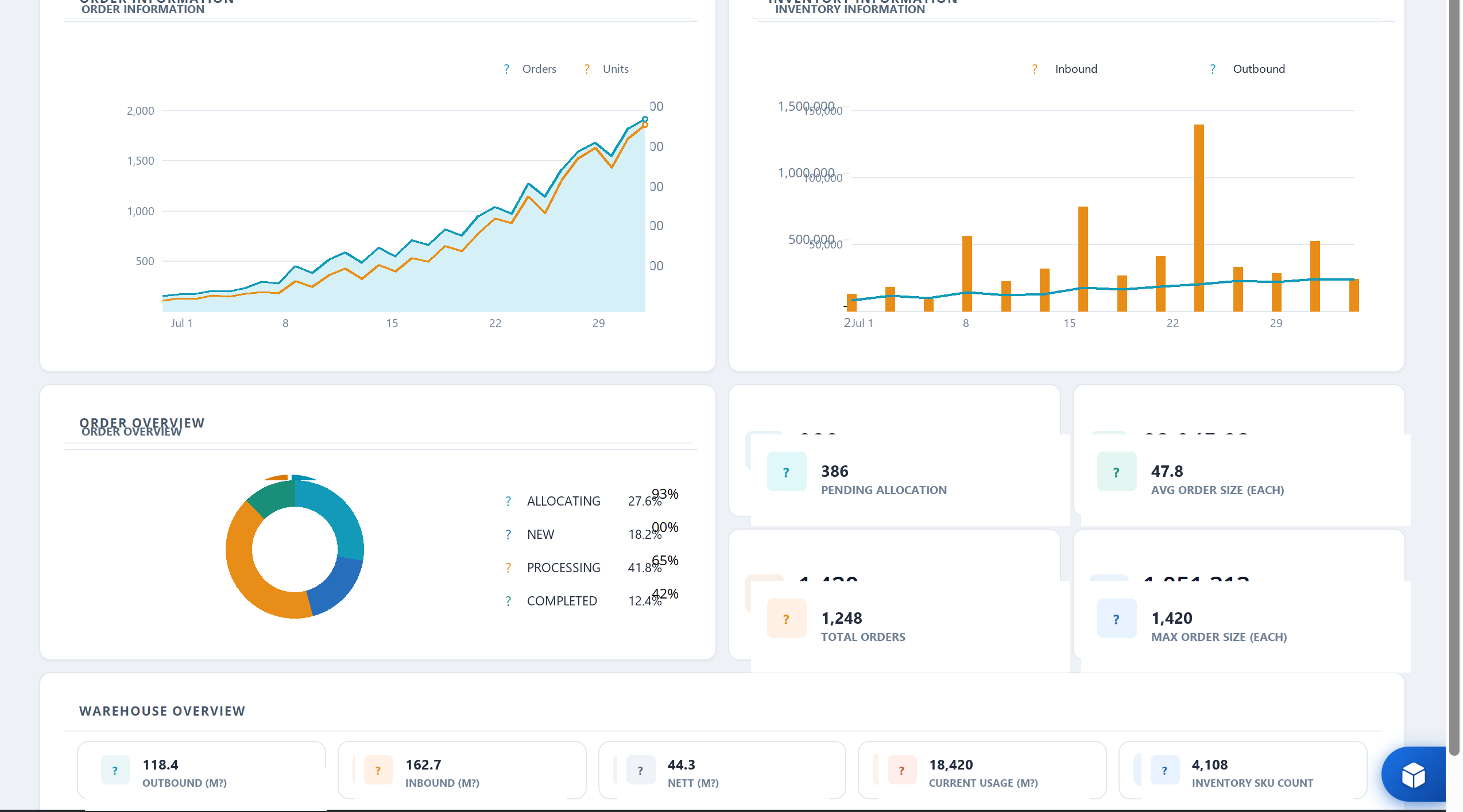Screen dimensions: 1463x812
Task: Click the 47.8 avg order size value
Action: click(x=1167, y=471)
